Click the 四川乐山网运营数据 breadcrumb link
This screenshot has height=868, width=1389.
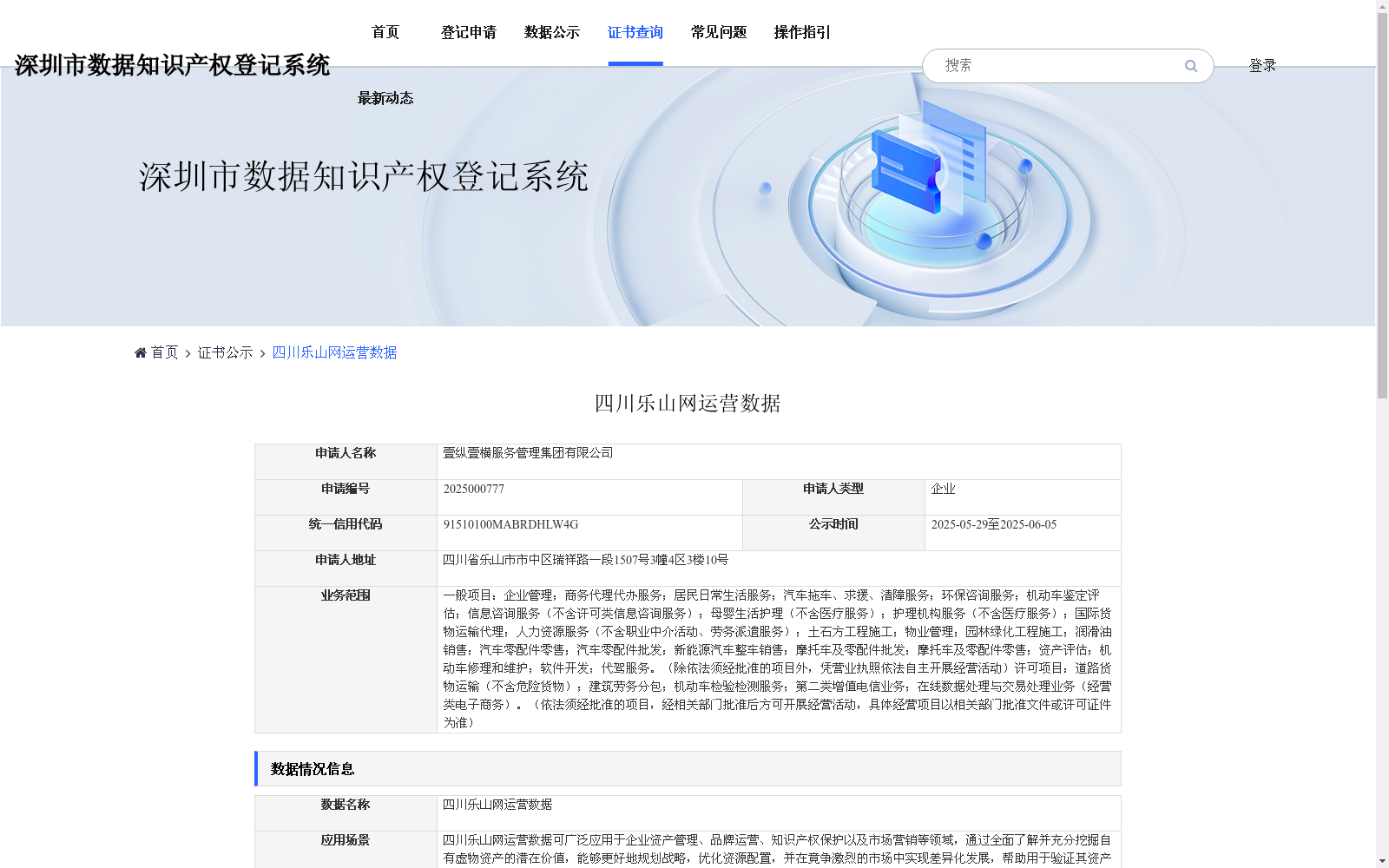(x=334, y=352)
